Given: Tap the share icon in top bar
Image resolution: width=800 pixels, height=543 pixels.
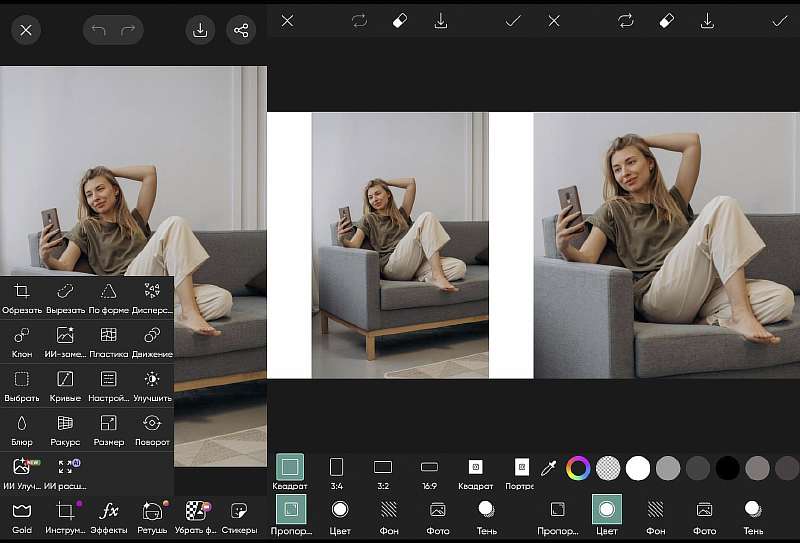Looking at the screenshot, I should point(240,30).
